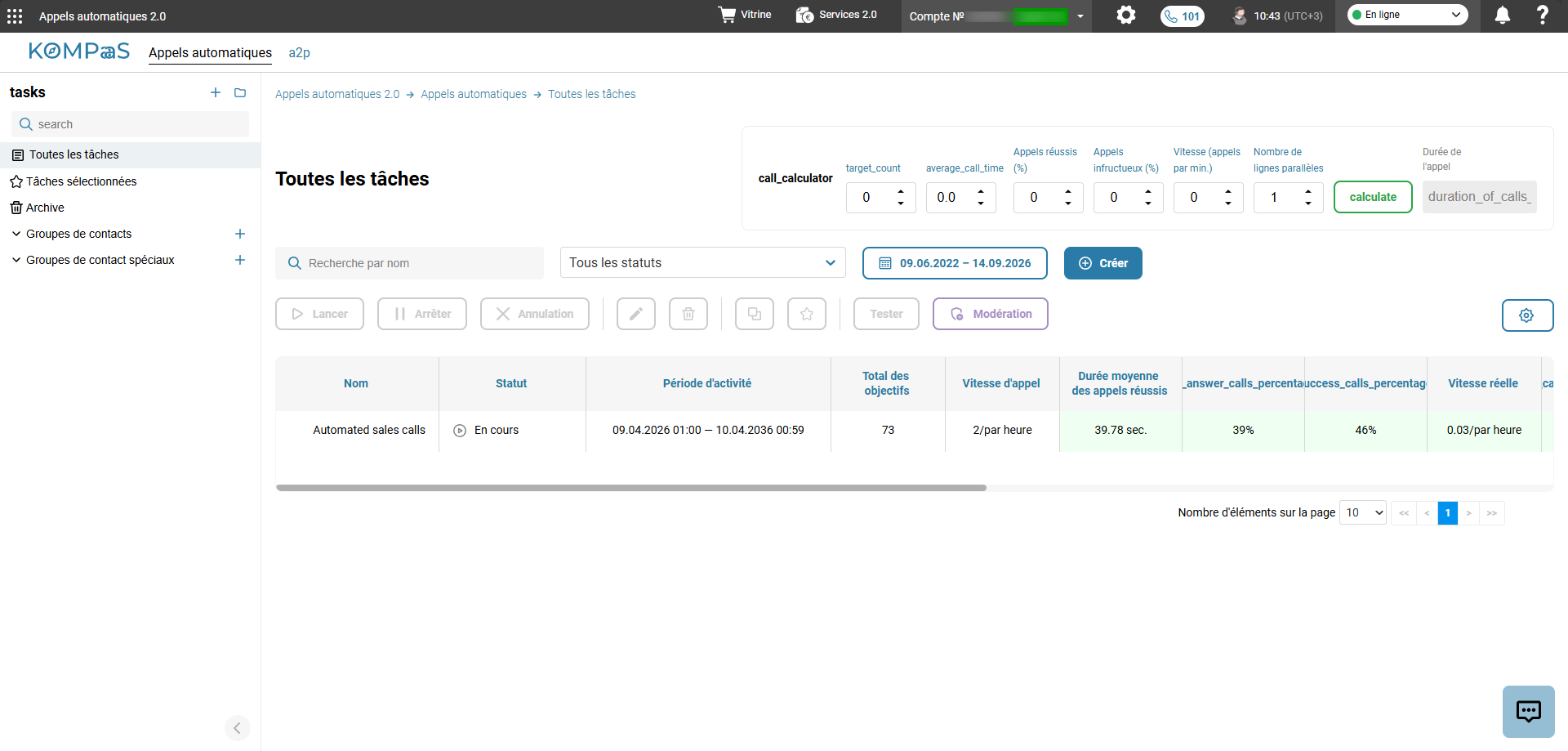1568x751 pixels.
Task: Mark task as favorite with star icon
Action: [x=807, y=314]
